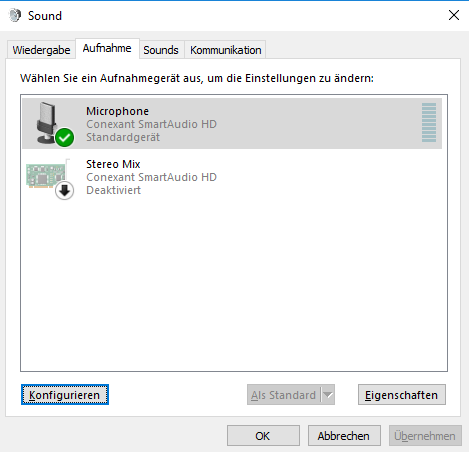Screen dimensions: 469x452
Task: Select the Aufnahme tab
Action: pyautogui.click(x=107, y=49)
